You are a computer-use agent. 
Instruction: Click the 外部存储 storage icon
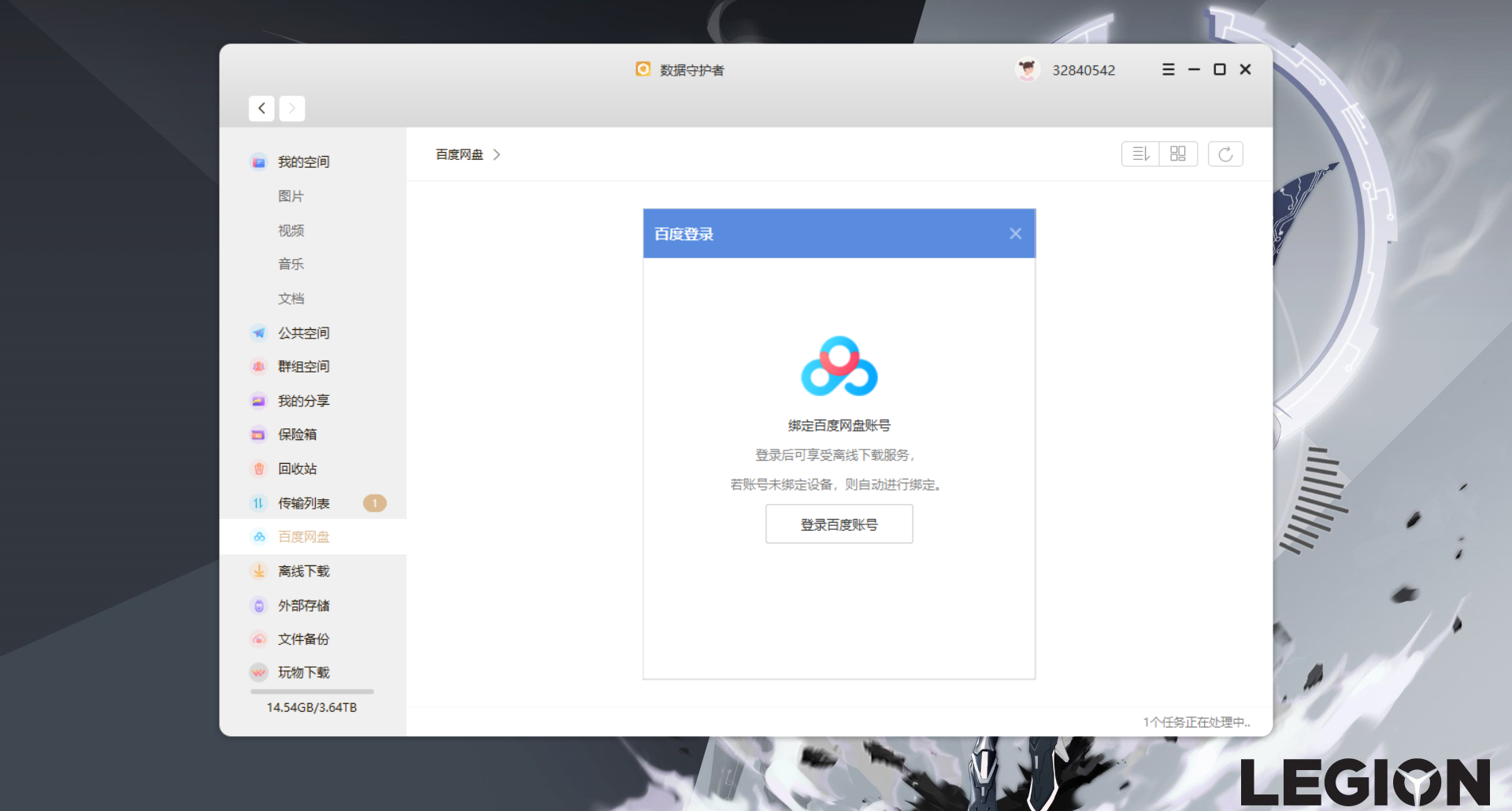tap(258, 605)
